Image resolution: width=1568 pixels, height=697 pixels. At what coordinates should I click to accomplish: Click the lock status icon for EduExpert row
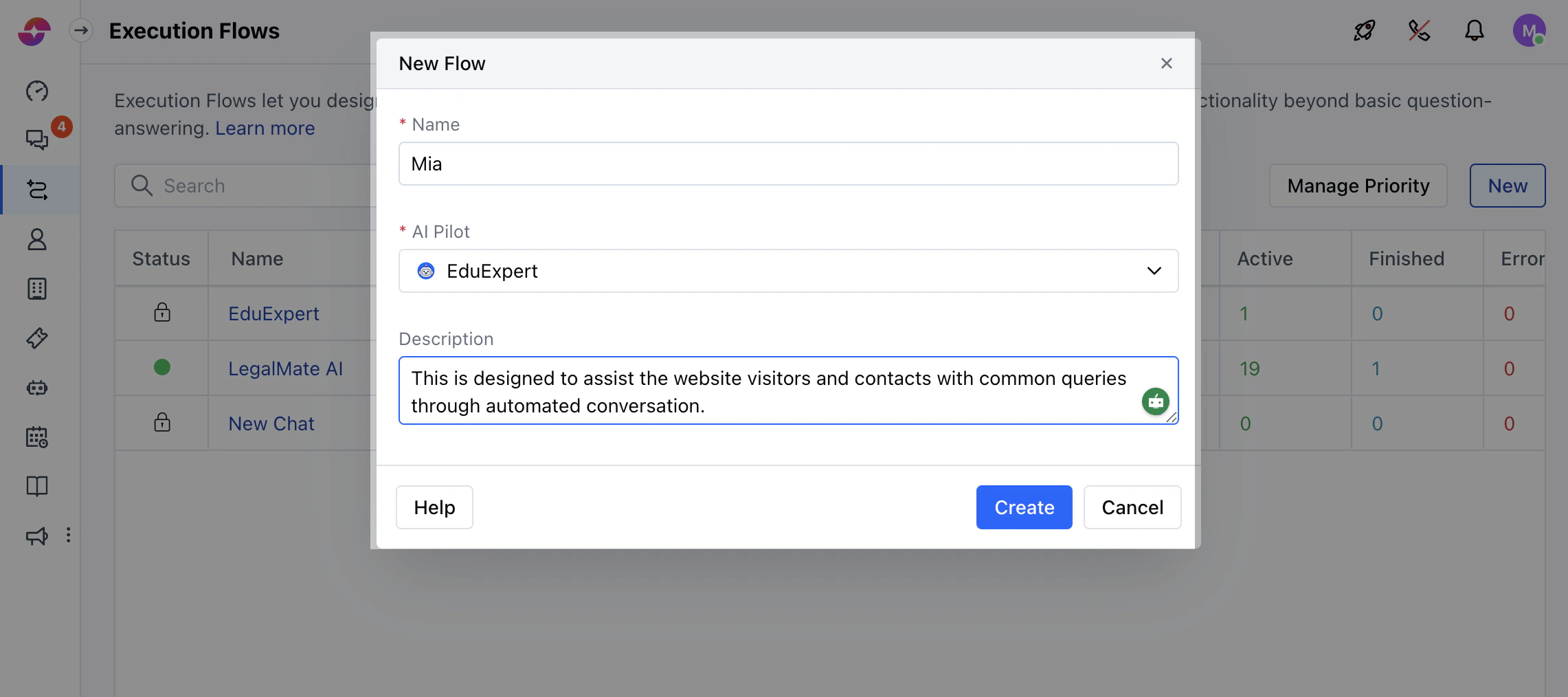click(162, 313)
